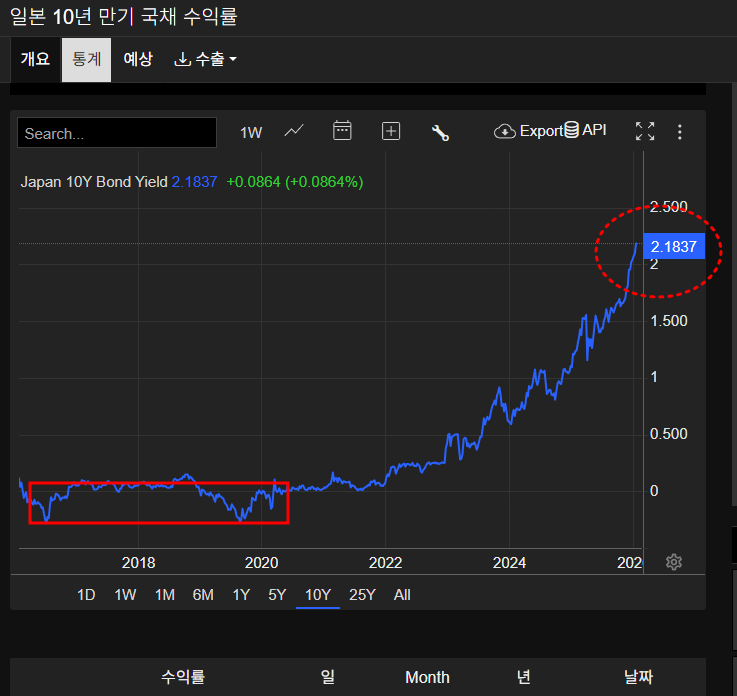Viewport: 737px width, 696px height.
Task: Open the wrench chart tools icon
Action: coord(440,132)
